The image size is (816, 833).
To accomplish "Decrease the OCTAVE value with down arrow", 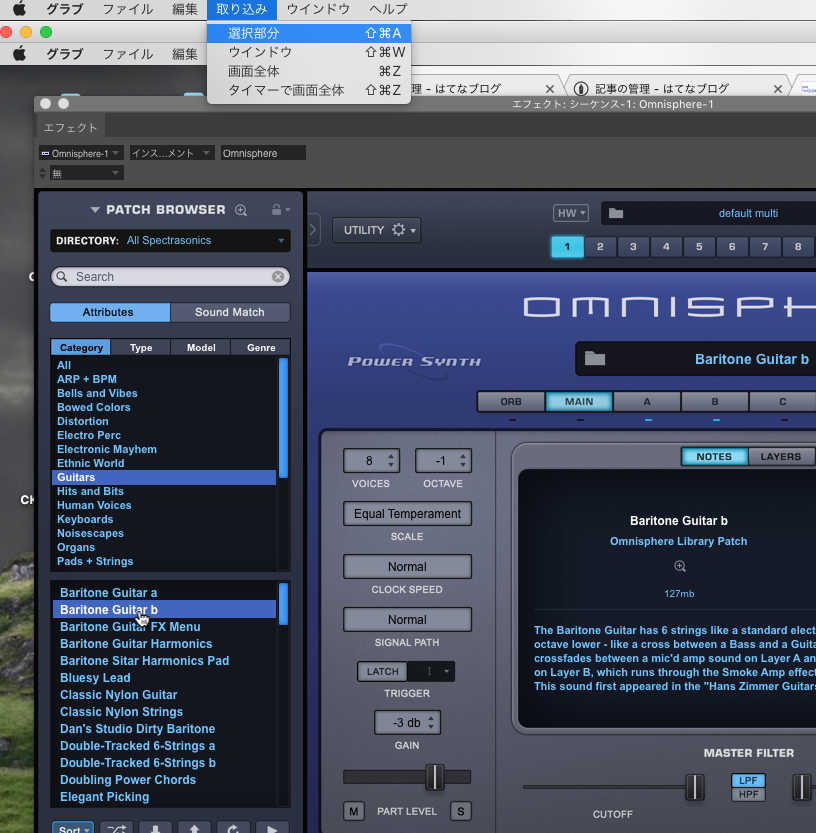I will pyautogui.click(x=463, y=465).
